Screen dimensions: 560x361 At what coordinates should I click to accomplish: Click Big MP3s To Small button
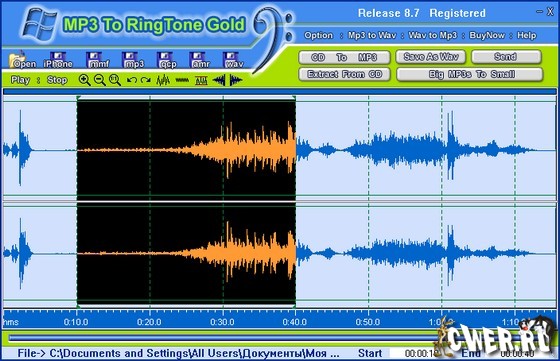pos(470,74)
